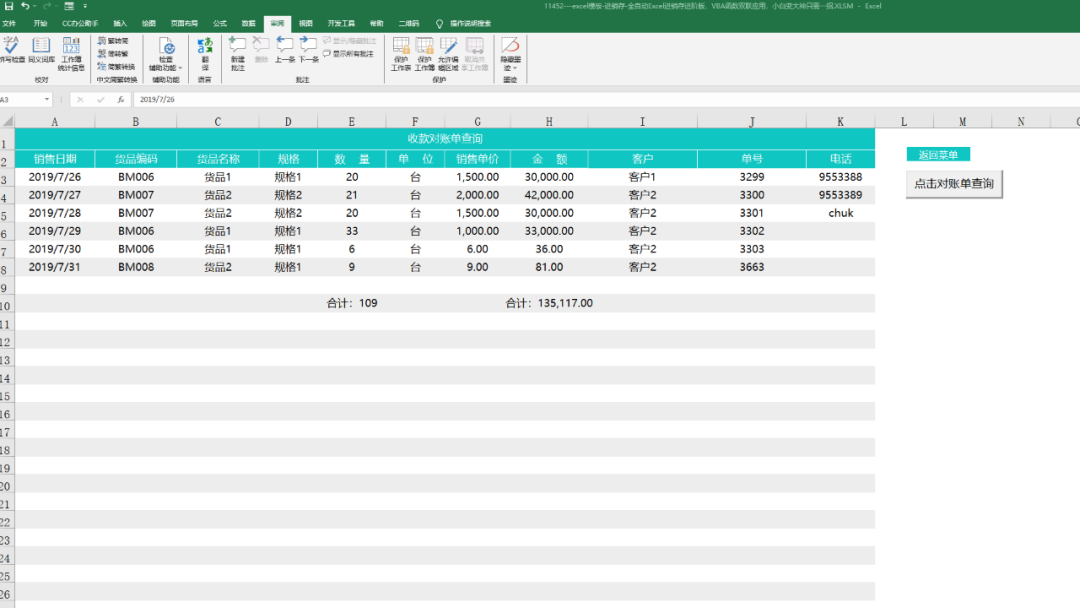Select quantity cell 33
This screenshot has width=1080, height=608.
[x=351, y=231]
